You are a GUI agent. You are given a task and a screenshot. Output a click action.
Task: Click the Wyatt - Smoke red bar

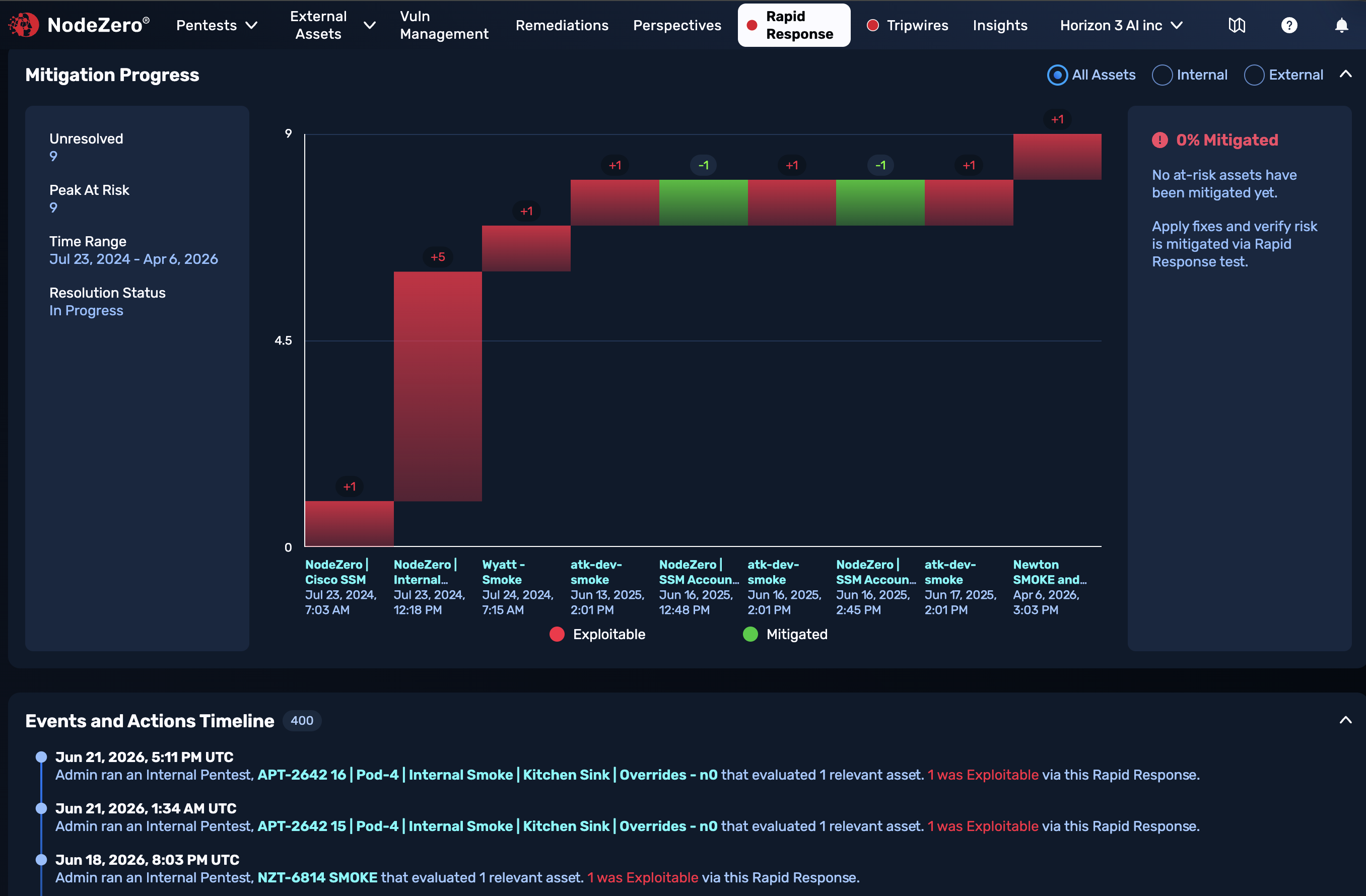(526, 248)
